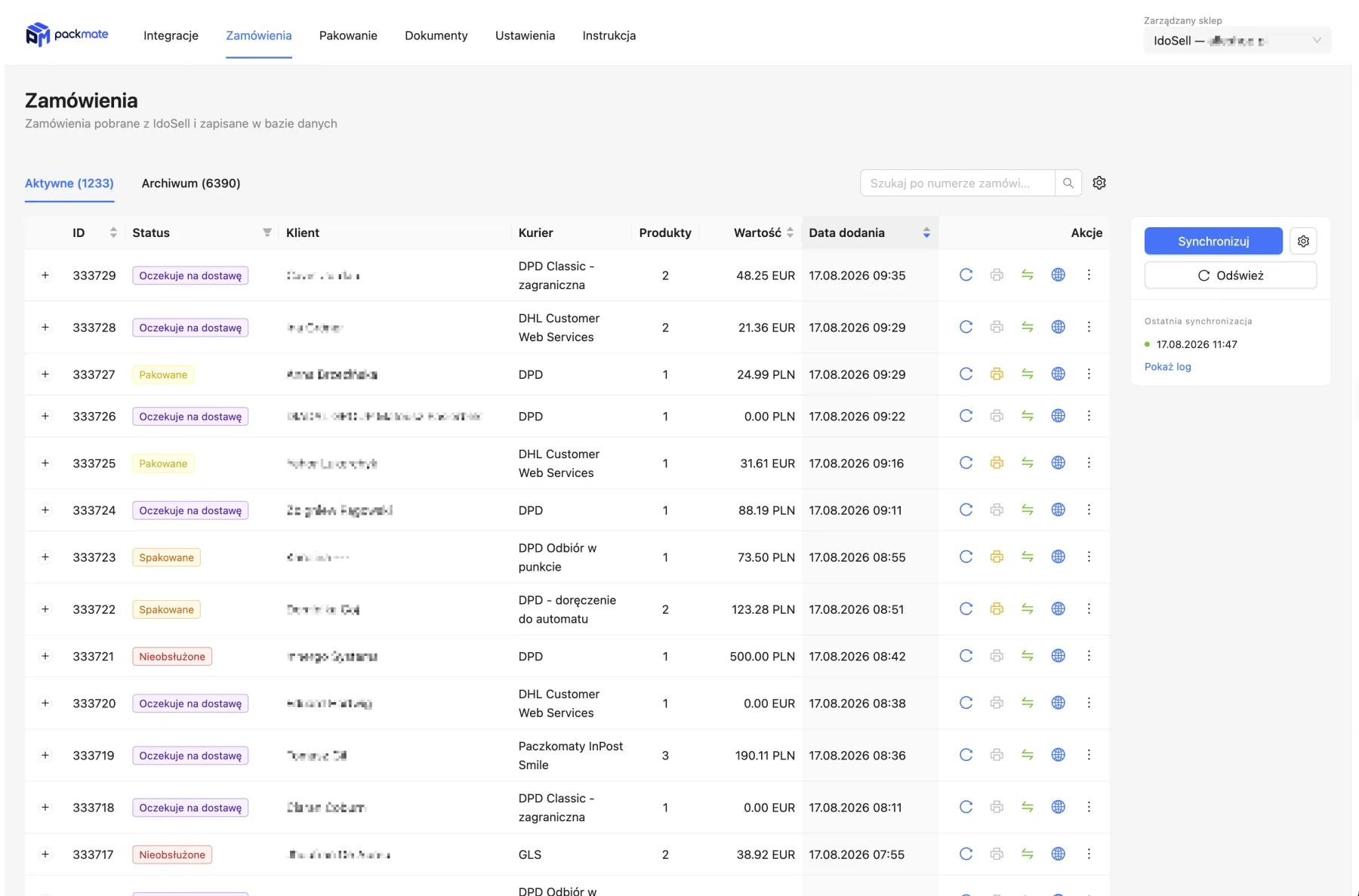This screenshot has width=1359, height=896.
Task: Sort the table by ID column
Action: [x=113, y=232]
